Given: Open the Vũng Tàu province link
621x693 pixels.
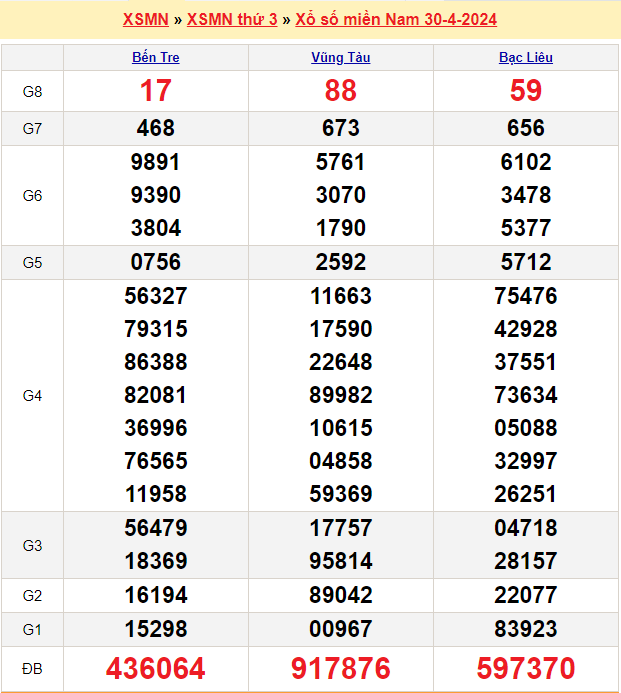Looking at the screenshot, I should [340, 58].
